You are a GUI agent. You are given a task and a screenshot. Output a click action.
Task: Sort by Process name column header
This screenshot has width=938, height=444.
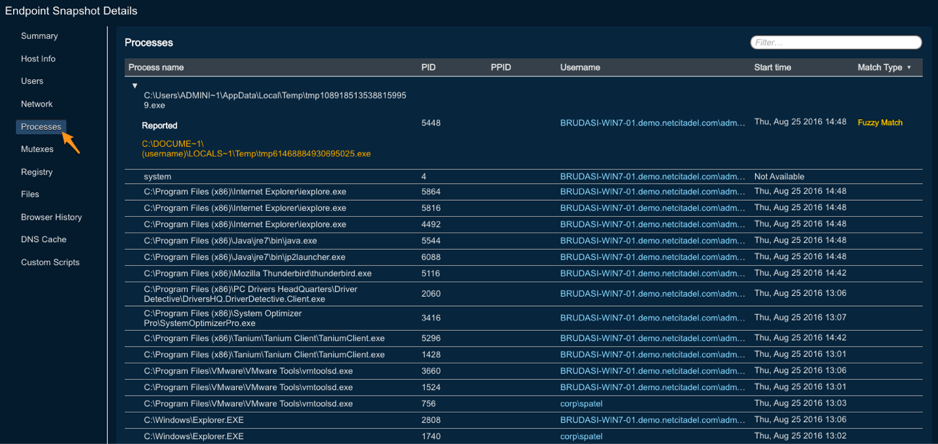point(156,68)
